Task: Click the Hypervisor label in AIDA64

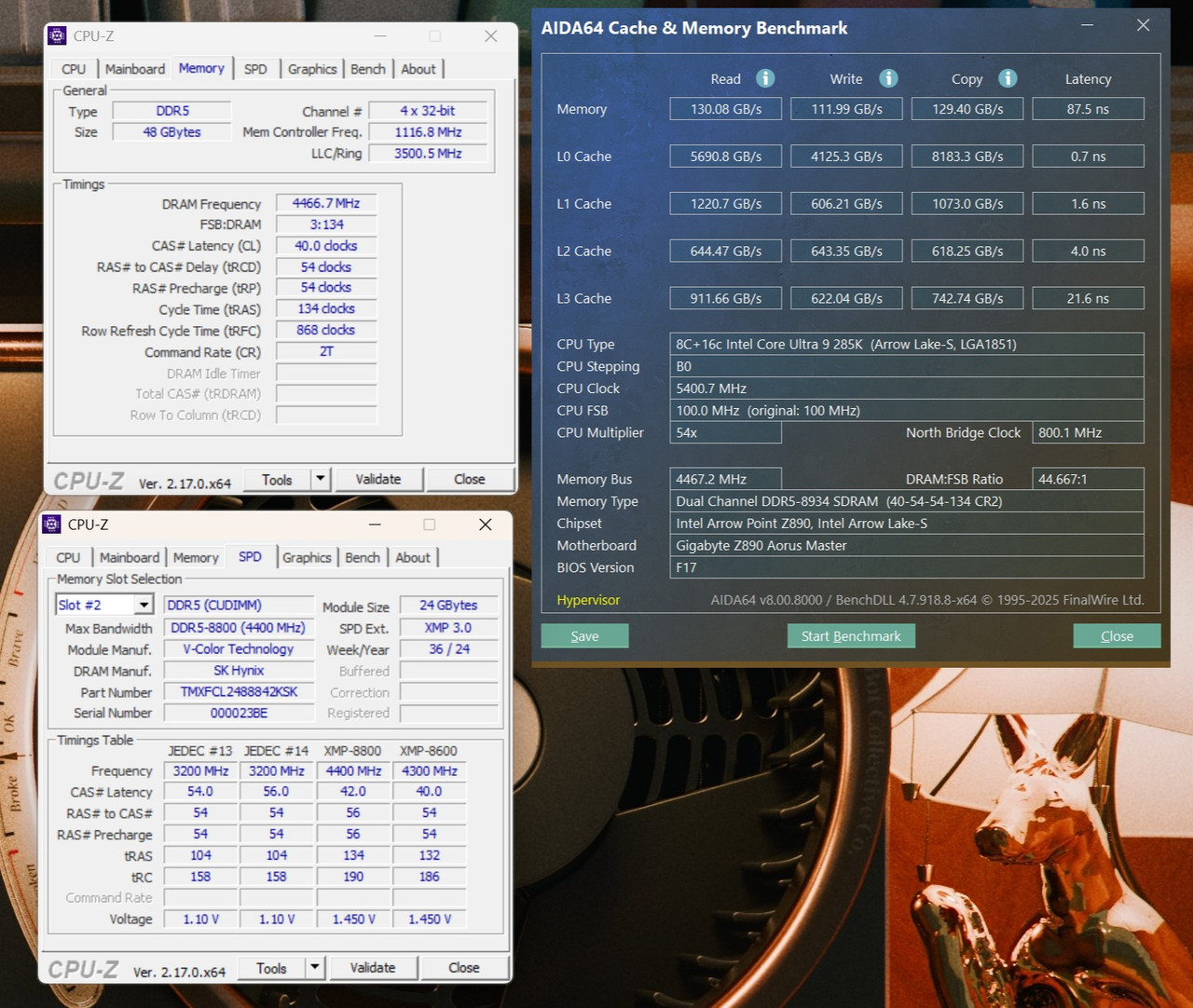Action: pyautogui.click(x=588, y=600)
